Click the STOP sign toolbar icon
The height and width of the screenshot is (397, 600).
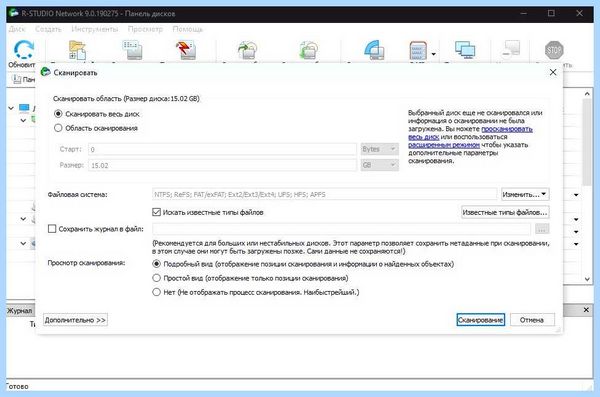pyautogui.click(x=554, y=50)
